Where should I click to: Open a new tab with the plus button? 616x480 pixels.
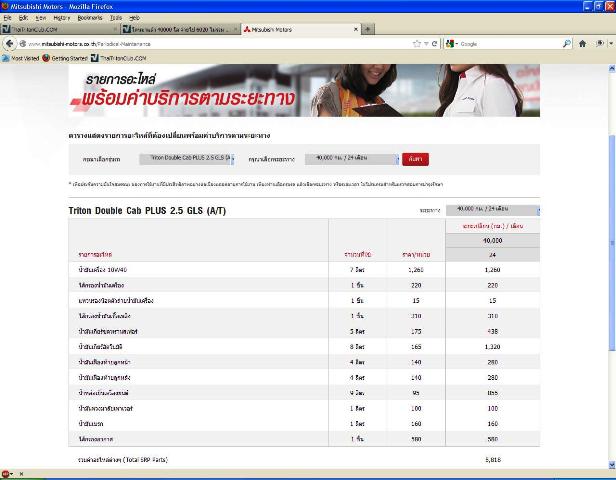click(368, 30)
